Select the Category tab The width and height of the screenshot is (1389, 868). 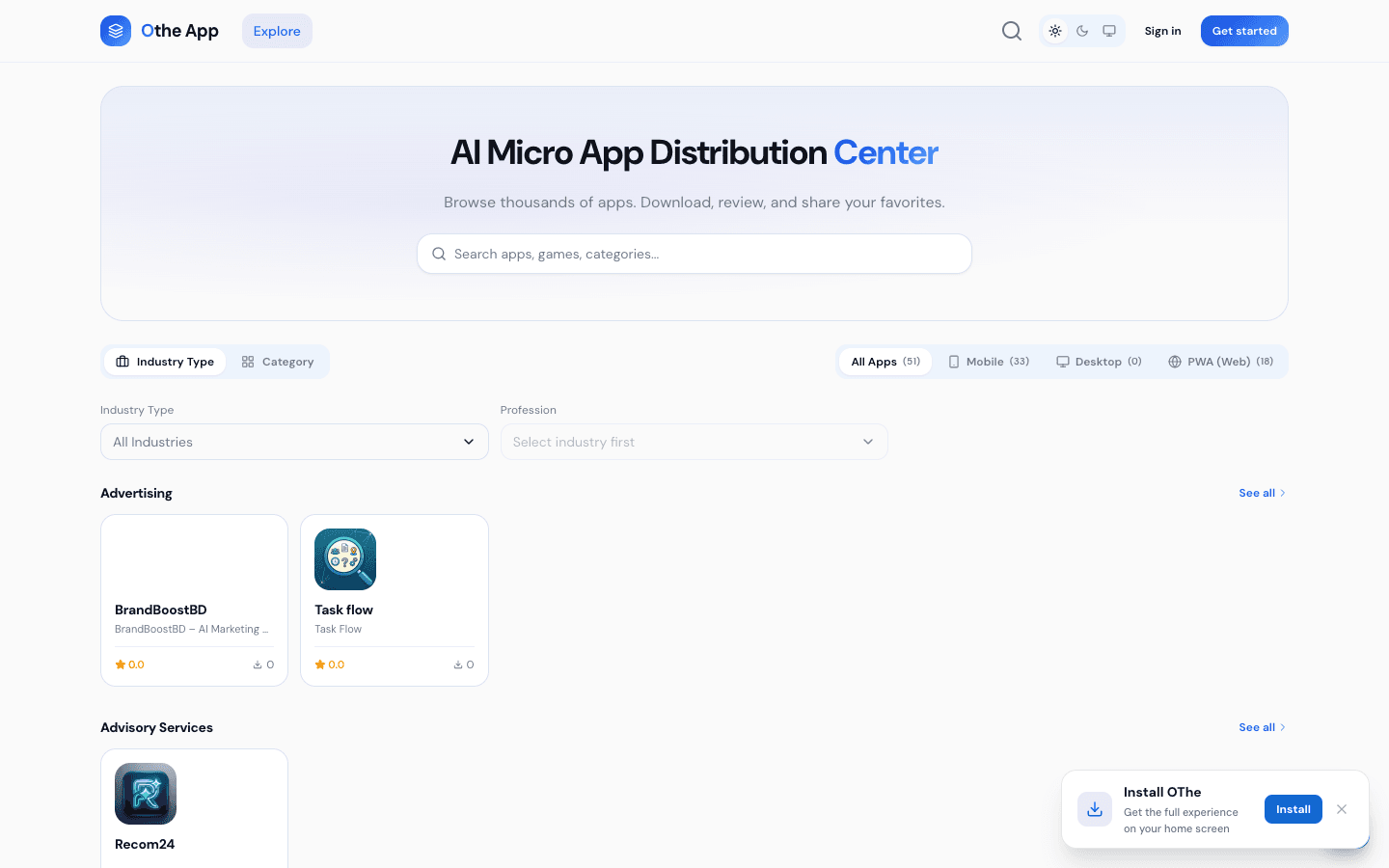pos(278,362)
